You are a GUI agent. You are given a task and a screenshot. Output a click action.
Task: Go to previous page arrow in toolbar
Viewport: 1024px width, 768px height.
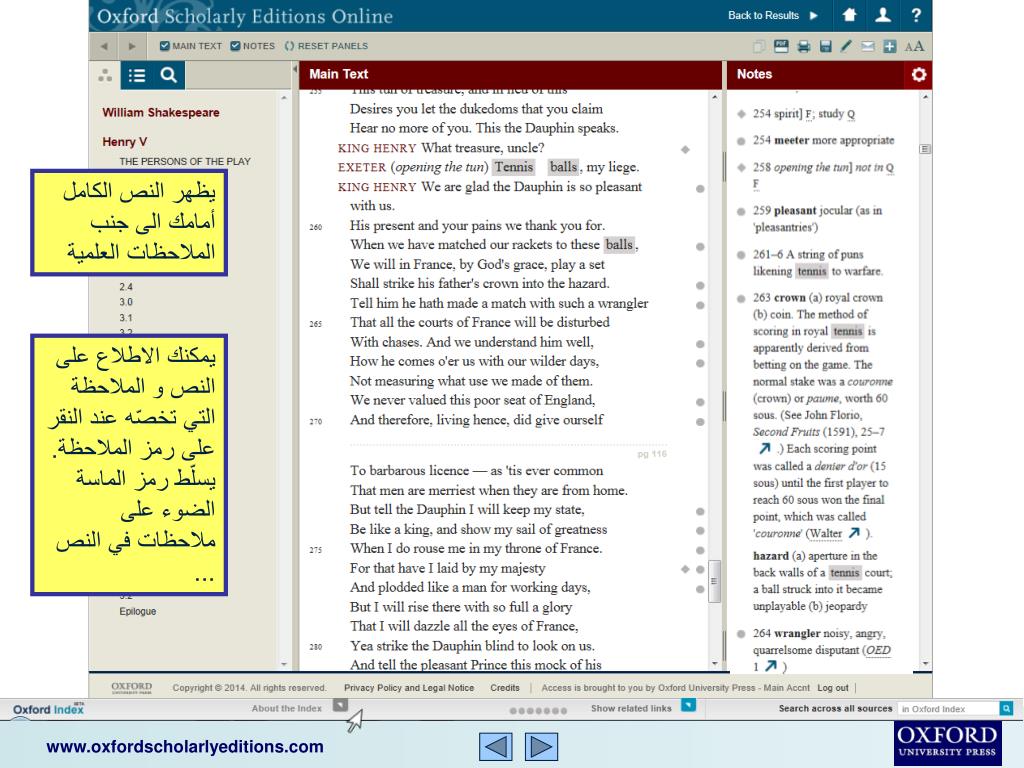[x=104, y=46]
